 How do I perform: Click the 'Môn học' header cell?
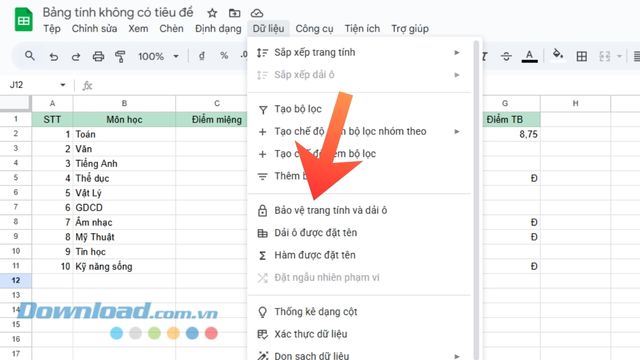pos(124,120)
